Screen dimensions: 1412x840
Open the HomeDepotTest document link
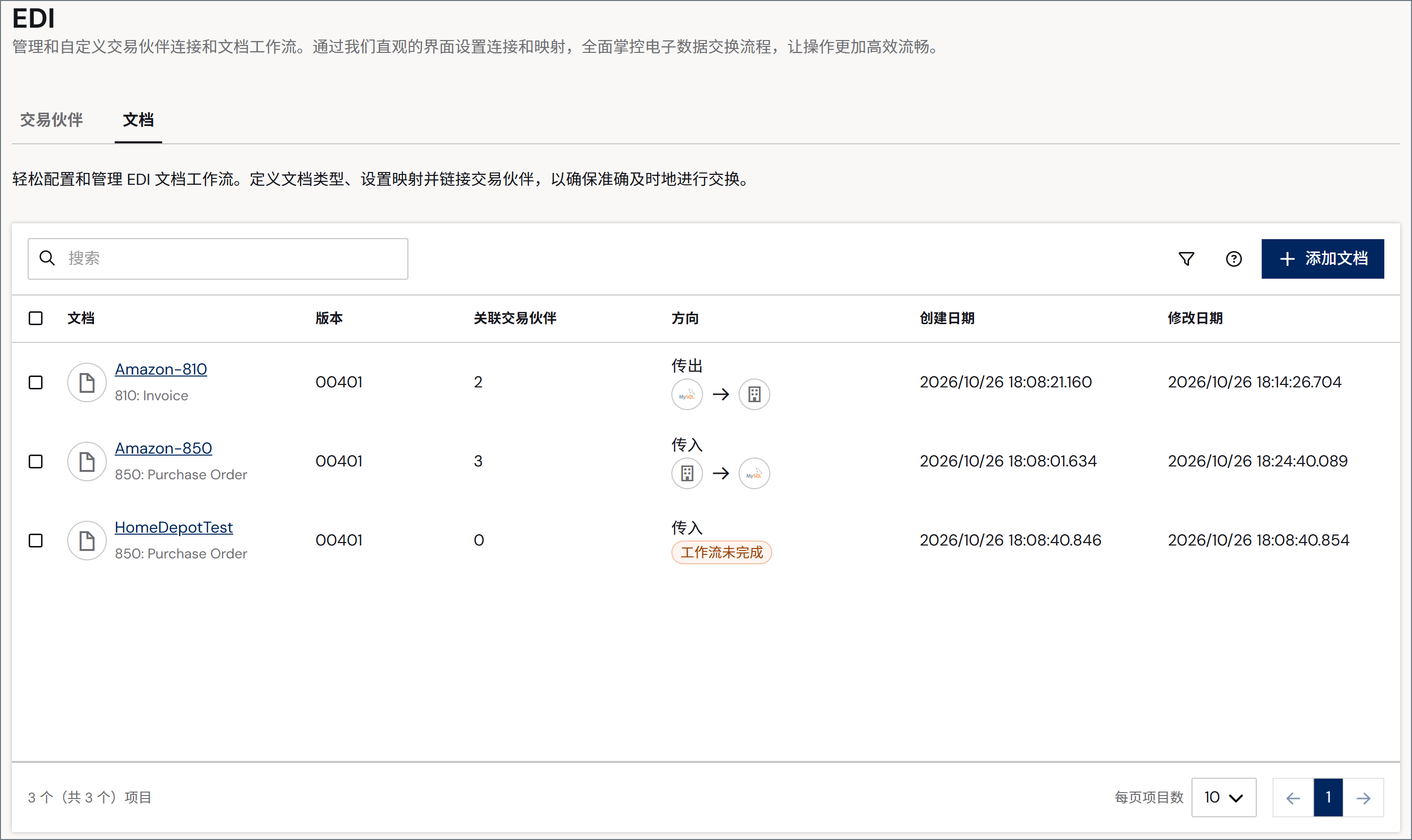click(174, 528)
